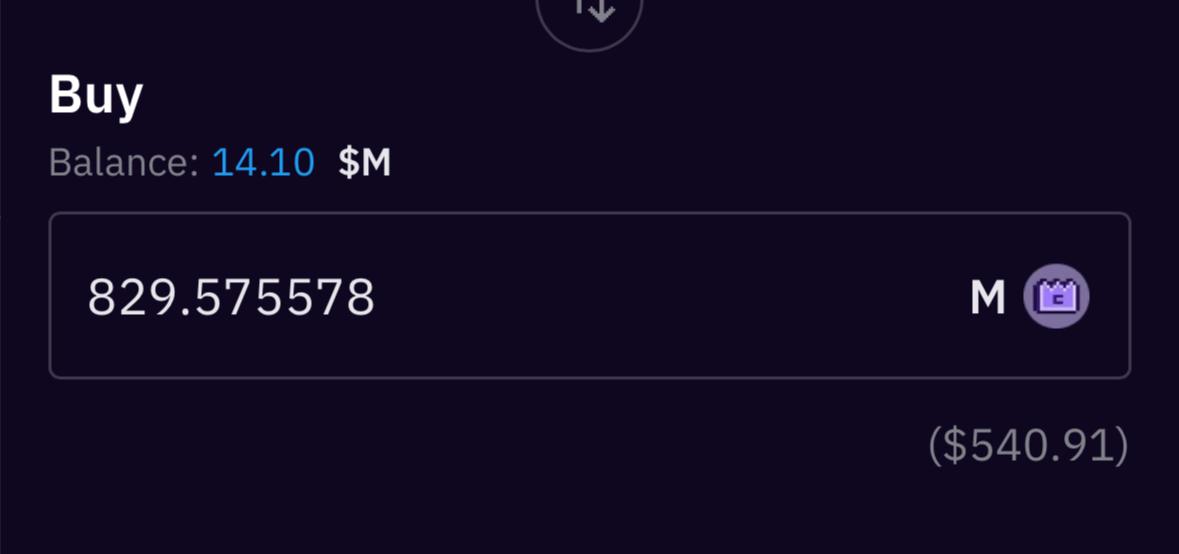
Task: Click the round purple coin badge
Action: click(x=1056, y=296)
